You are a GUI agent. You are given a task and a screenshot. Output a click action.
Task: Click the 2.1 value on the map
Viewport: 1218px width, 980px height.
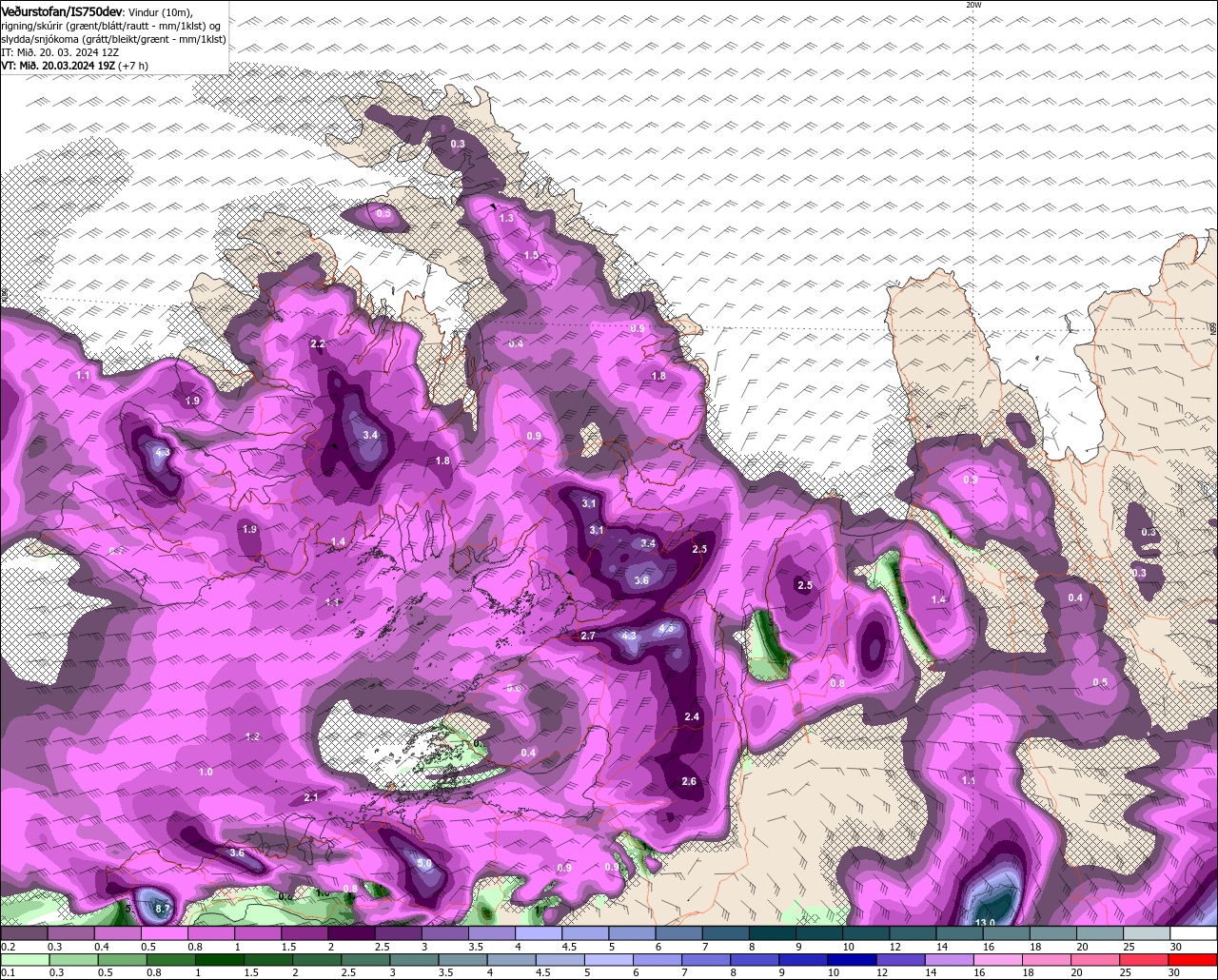311,797
